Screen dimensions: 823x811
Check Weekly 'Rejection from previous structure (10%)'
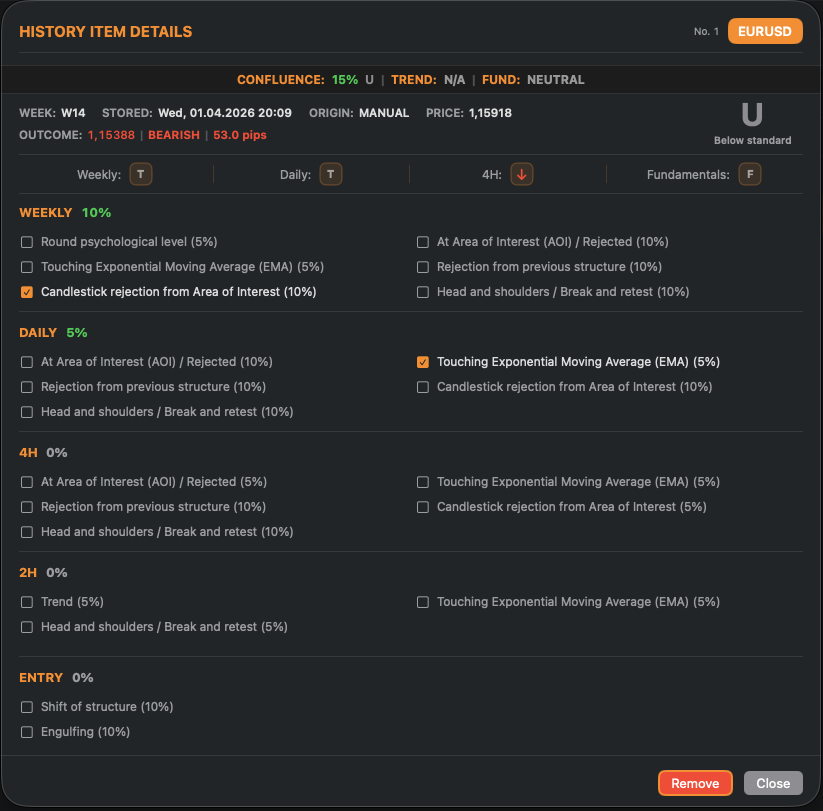(x=423, y=267)
